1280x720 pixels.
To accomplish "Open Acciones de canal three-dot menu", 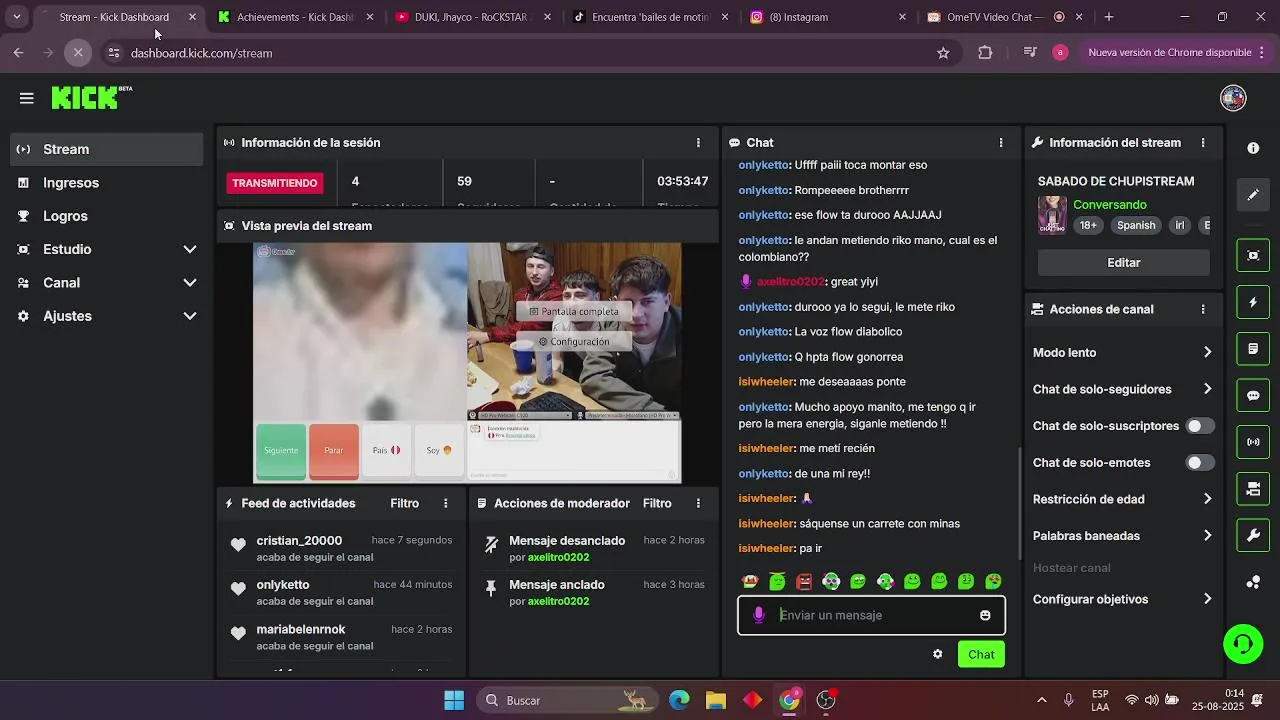I will tap(1203, 310).
